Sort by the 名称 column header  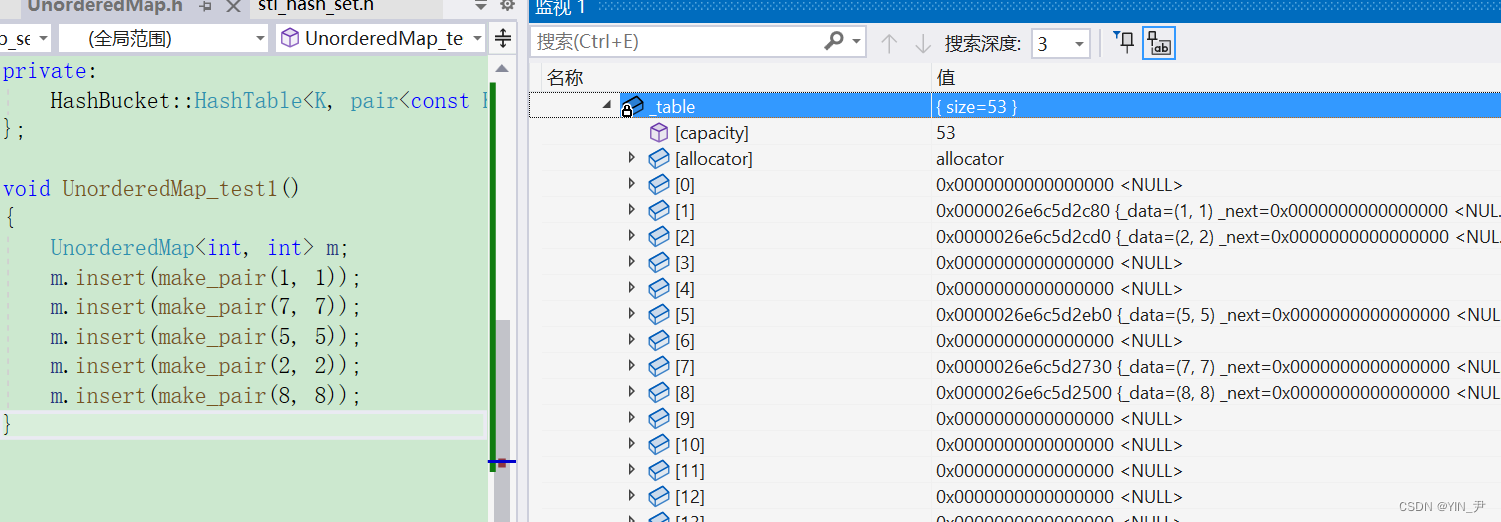point(565,77)
